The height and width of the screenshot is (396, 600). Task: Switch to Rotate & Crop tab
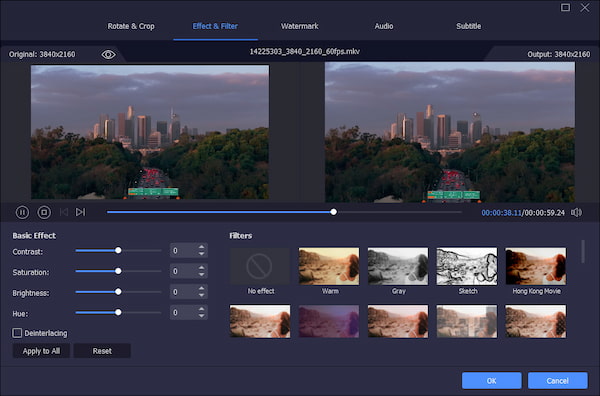pyautogui.click(x=131, y=26)
